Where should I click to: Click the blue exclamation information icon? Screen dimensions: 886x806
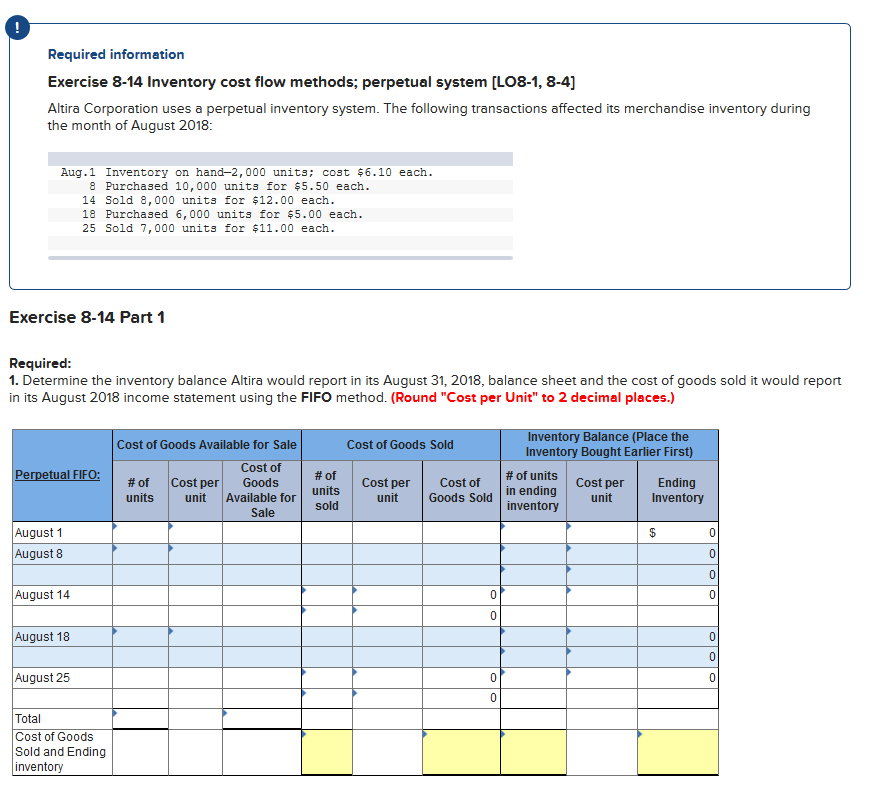pos(17,27)
